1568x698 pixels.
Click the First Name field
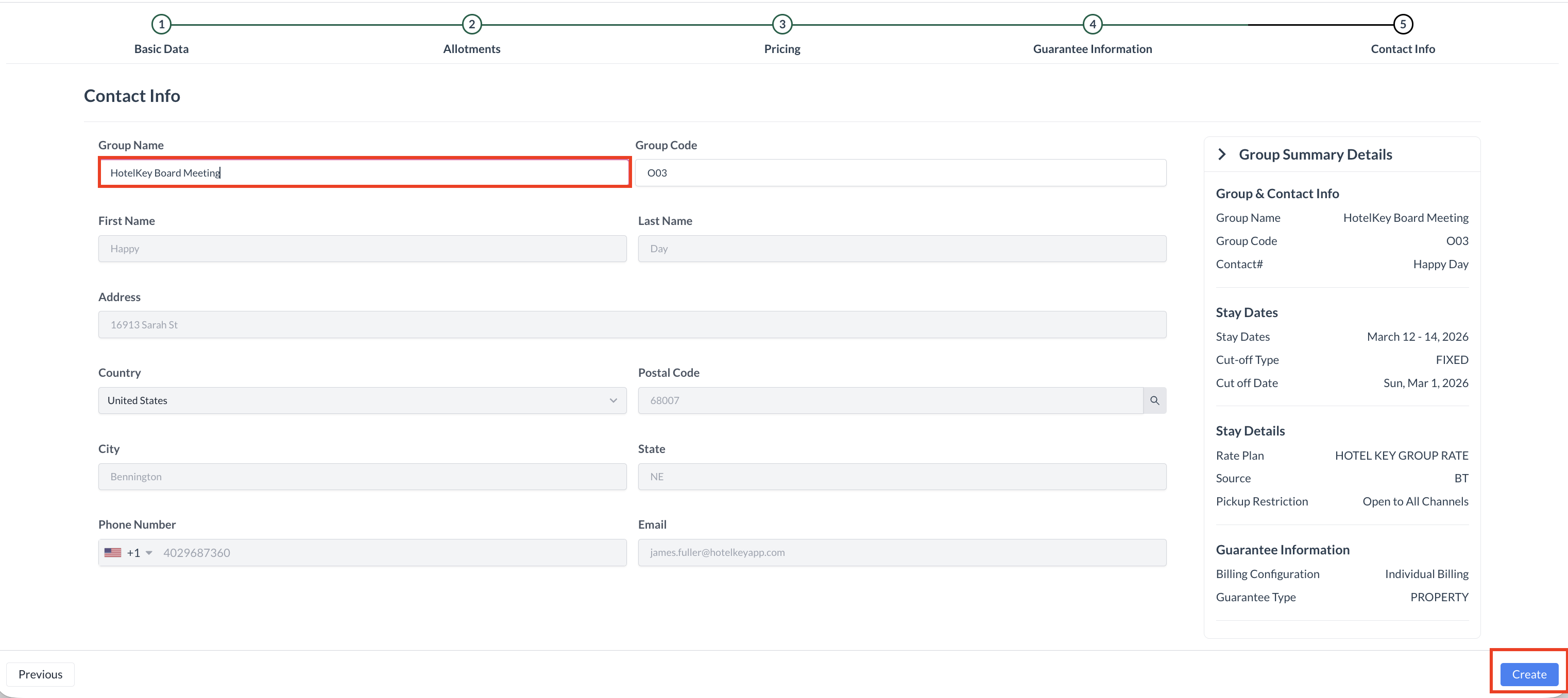pyautogui.click(x=362, y=249)
